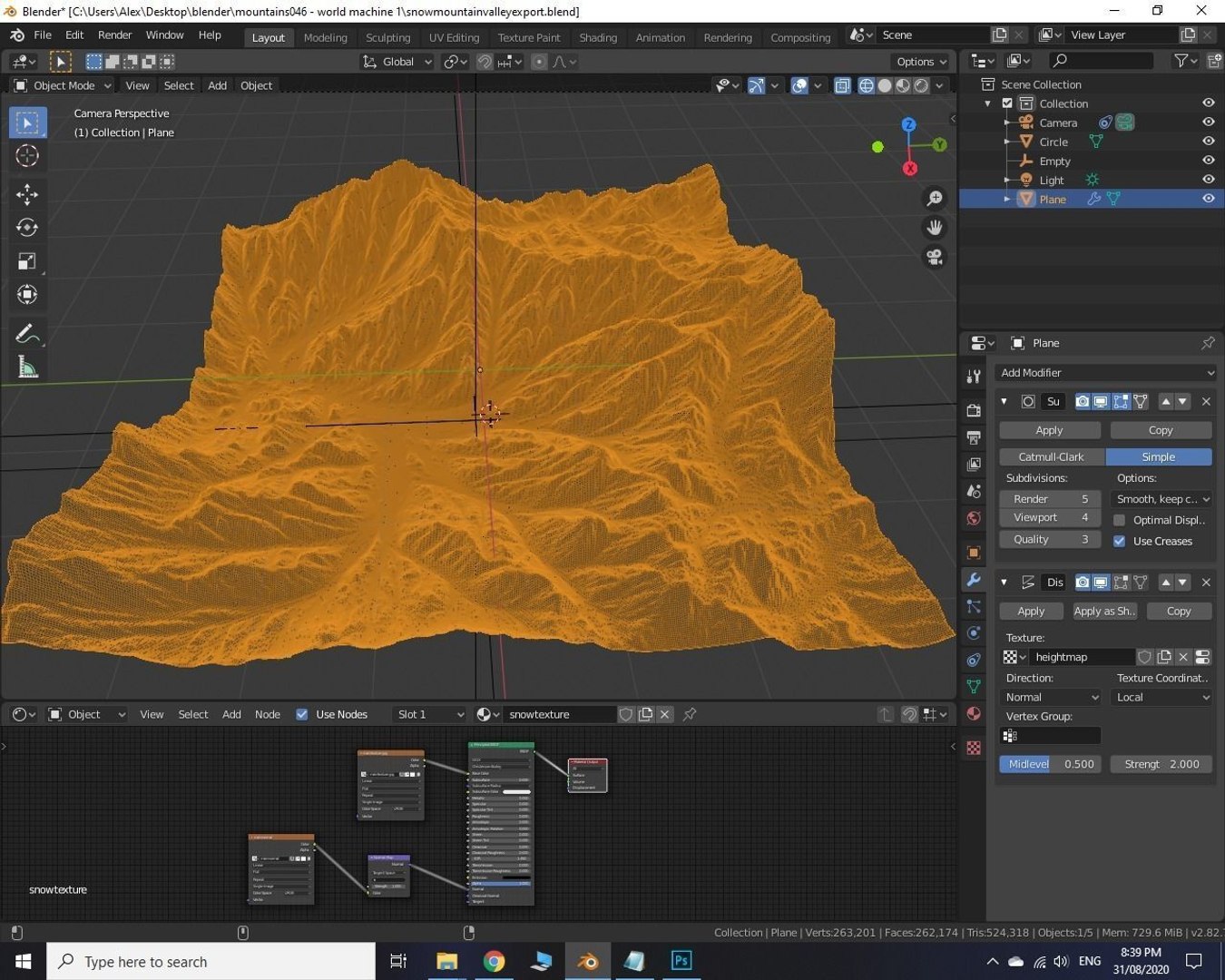Image resolution: width=1225 pixels, height=980 pixels.
Task: Open the Material properties tab icon
Action: 974,713
